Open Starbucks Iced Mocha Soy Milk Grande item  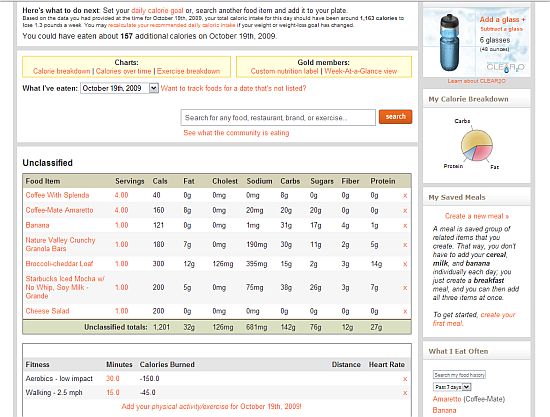65,287
